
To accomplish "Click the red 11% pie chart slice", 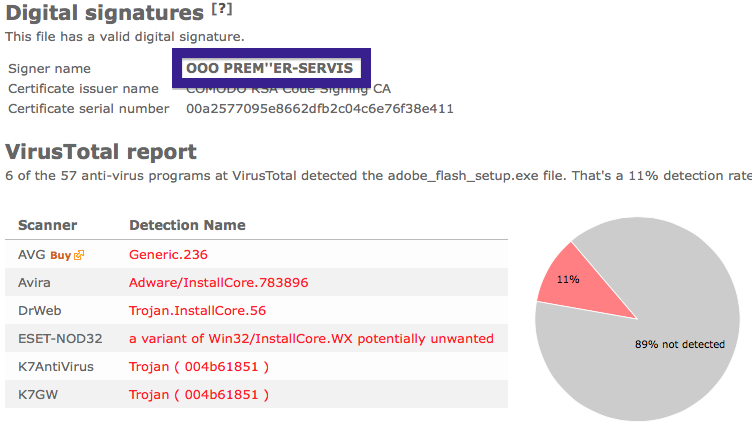I will coord(578,283).
